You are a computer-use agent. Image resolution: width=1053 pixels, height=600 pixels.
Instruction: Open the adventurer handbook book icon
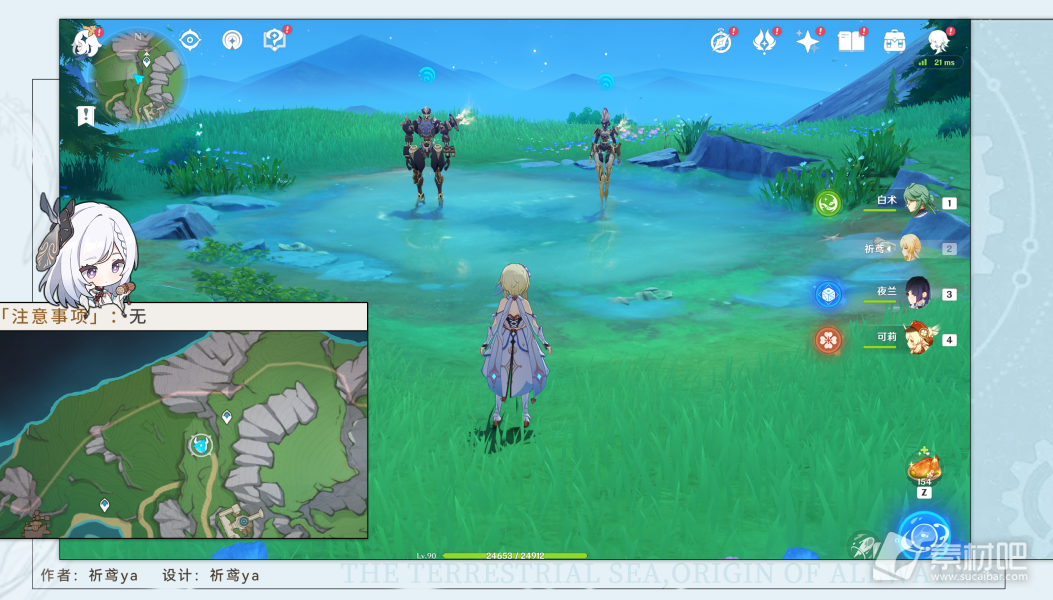(x=852, y=42)
